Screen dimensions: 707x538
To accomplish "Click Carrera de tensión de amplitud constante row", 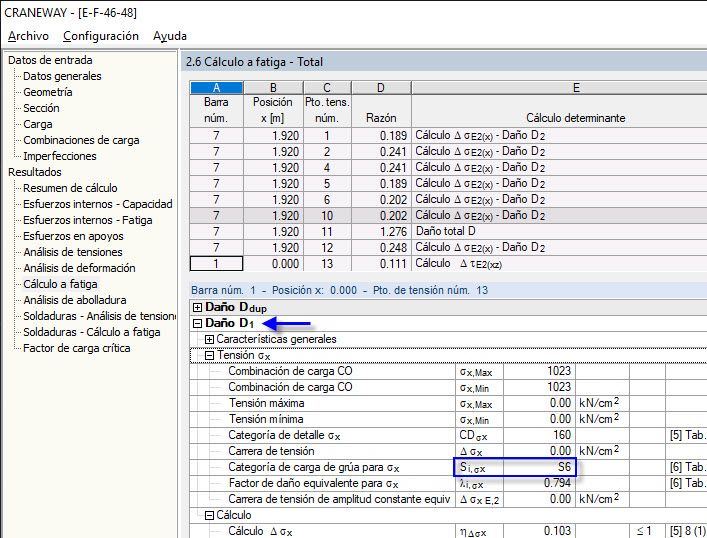I will 448,500.
